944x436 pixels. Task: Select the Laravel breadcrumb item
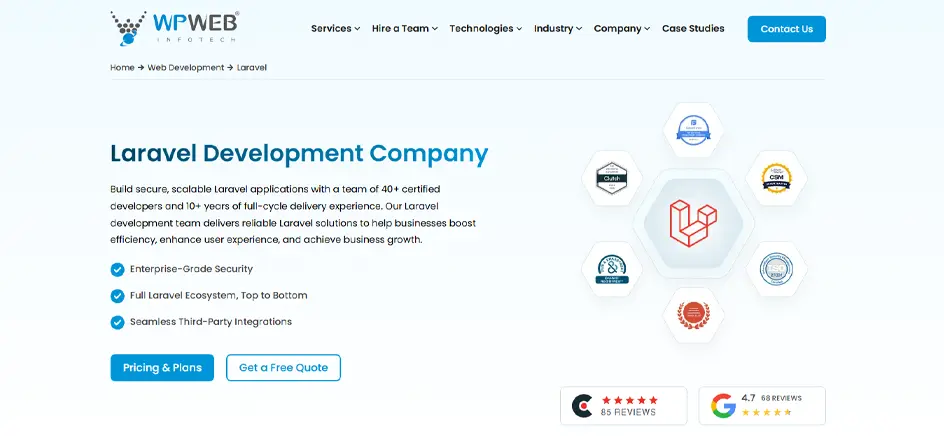[252, 67]
